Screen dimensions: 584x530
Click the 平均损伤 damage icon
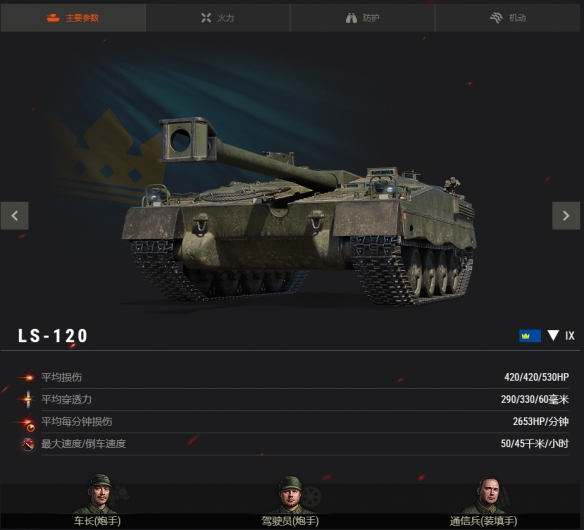coord(27,378)
